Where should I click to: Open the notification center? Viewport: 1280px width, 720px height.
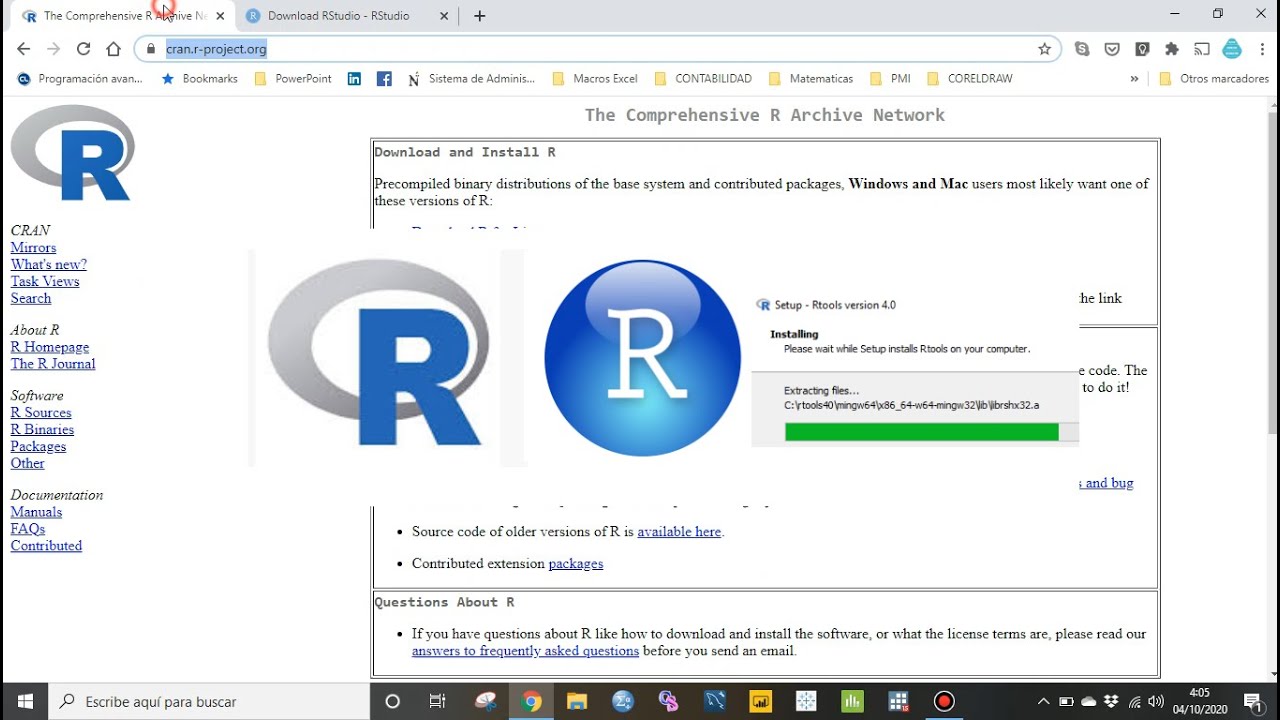click(x=1254, y=701)
